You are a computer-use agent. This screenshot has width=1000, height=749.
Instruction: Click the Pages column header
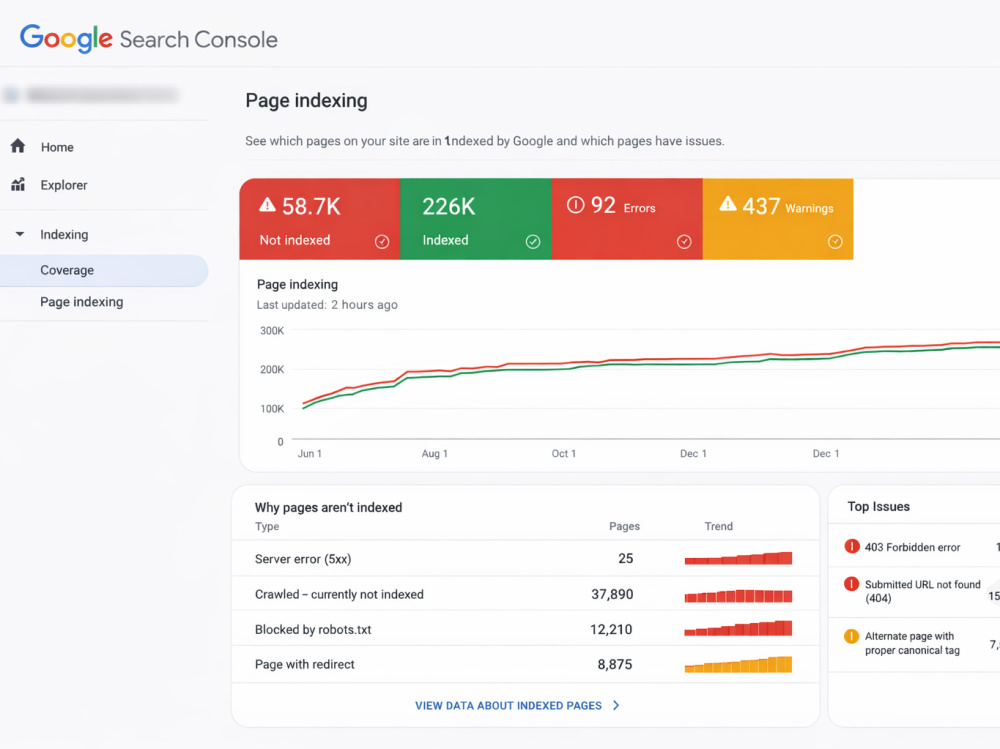624,526
